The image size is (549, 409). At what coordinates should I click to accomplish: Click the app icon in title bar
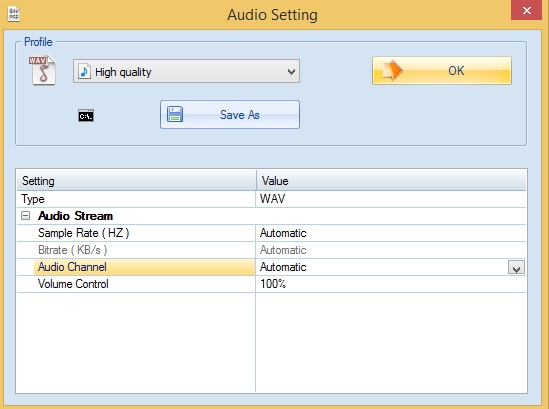tap(14, 14)
